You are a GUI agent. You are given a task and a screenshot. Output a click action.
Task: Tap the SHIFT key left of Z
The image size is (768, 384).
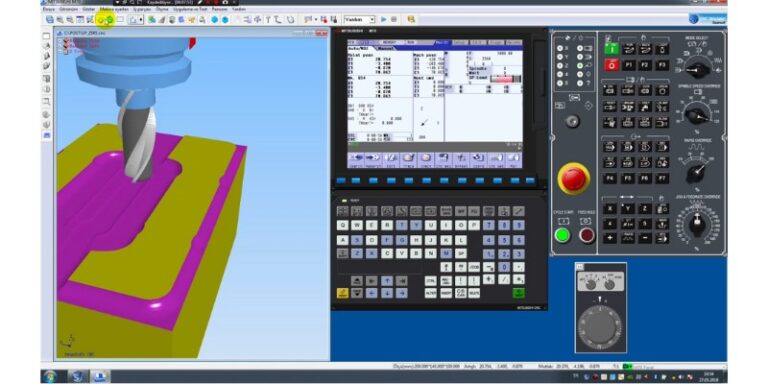[342, 254]
